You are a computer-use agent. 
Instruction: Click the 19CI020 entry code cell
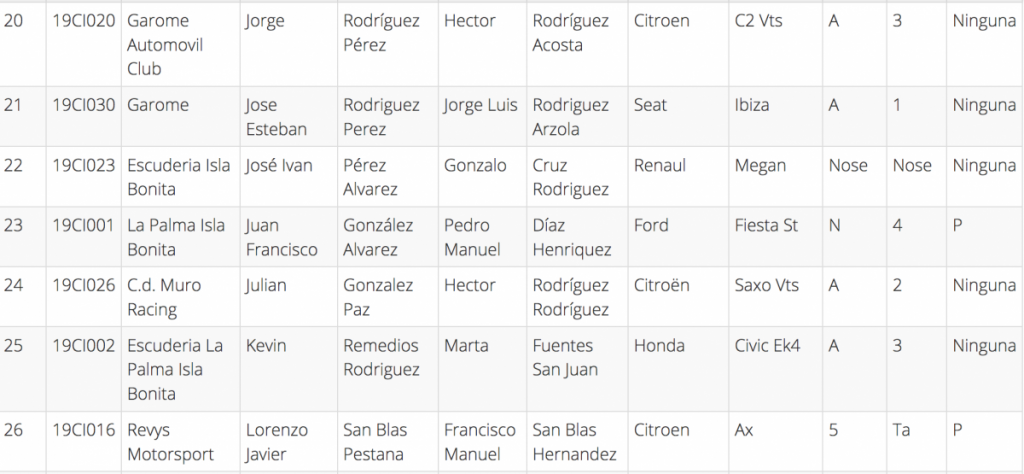click(x=85, y=21)
